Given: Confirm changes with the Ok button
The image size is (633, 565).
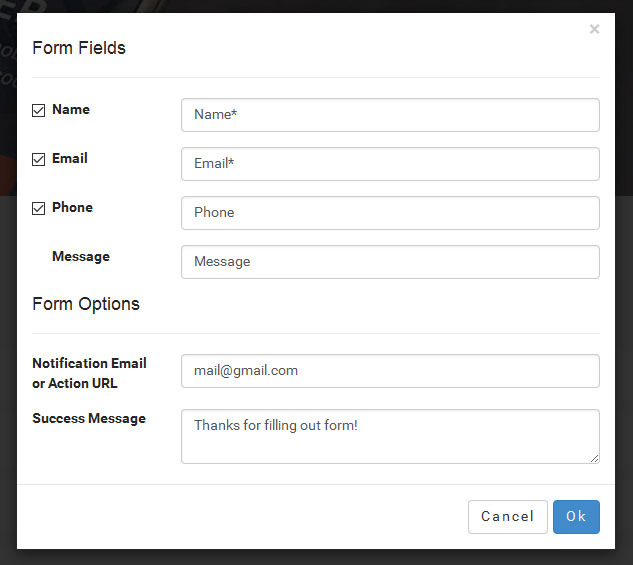Looking at the screenshot, I should tap(576, 517).
